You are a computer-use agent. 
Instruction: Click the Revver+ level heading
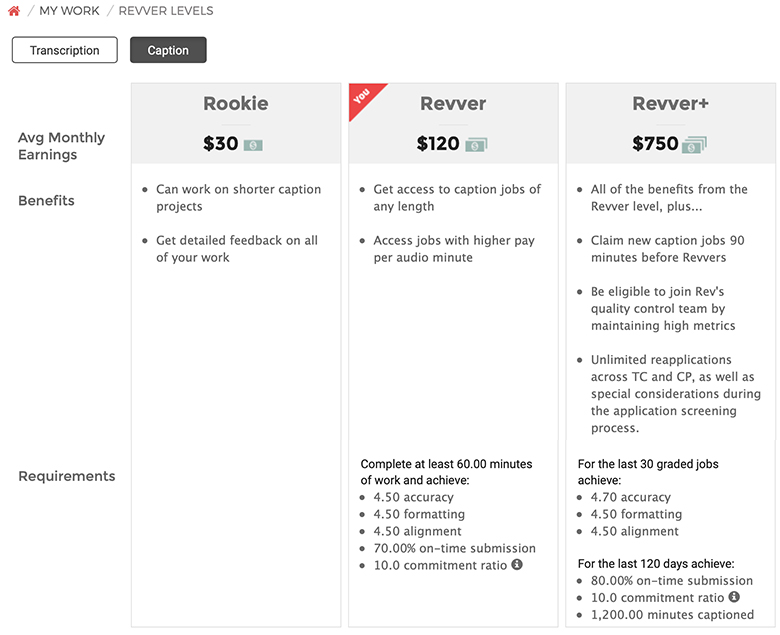(671, 103)
